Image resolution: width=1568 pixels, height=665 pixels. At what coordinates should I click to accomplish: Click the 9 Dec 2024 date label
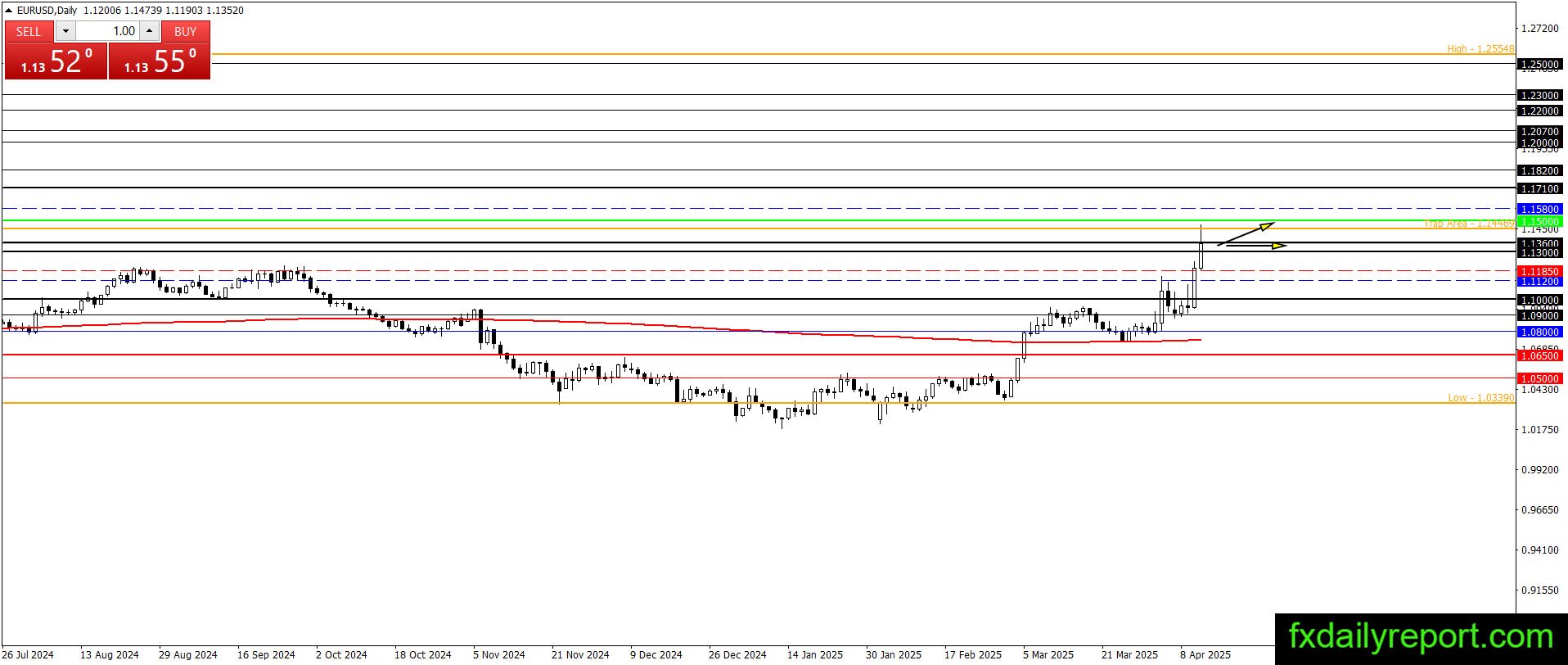(656, 654)
